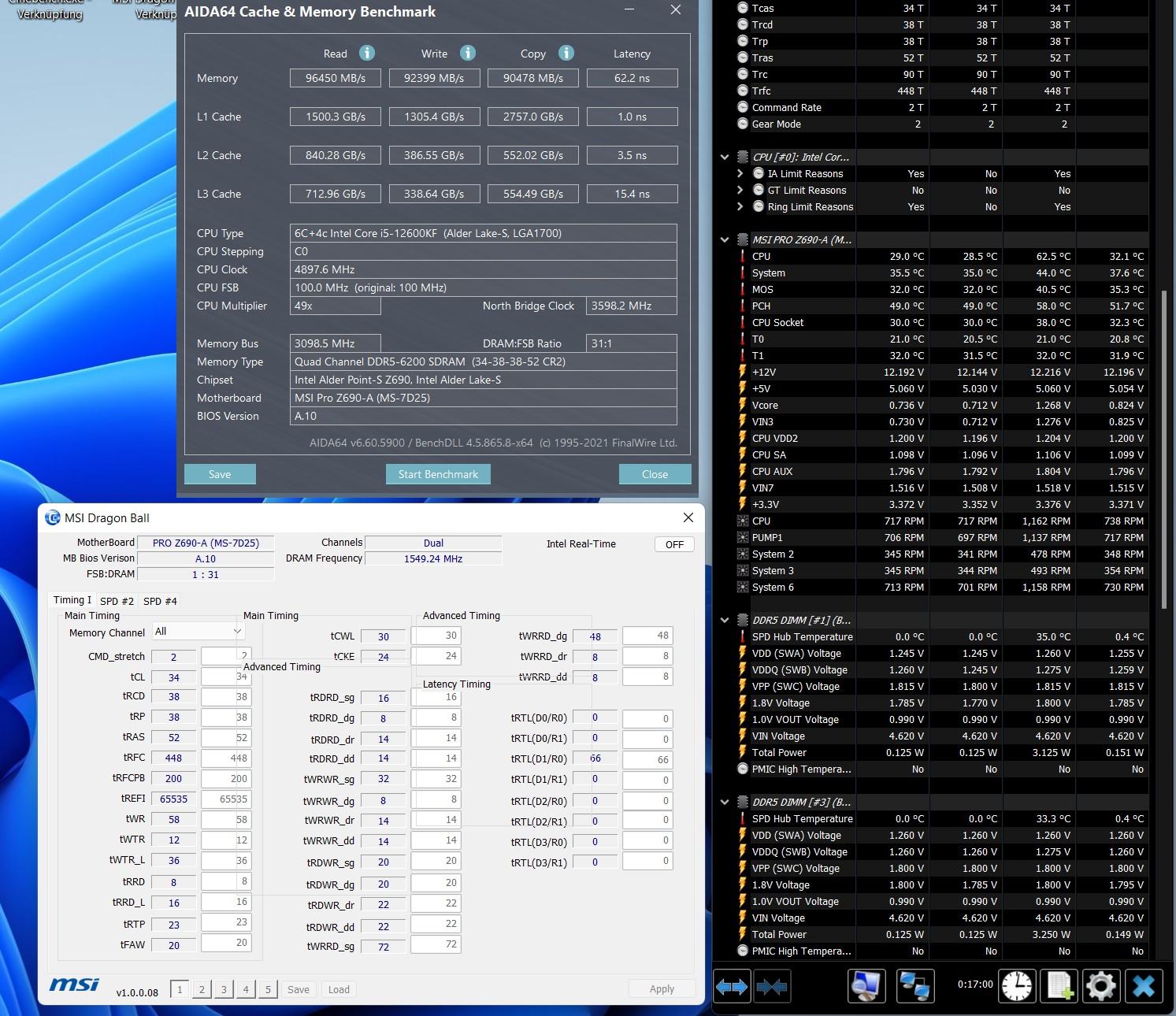Click the thermometer icon beside MOS row
This screenshot has height=1016, width=1176.
(742, 289)
